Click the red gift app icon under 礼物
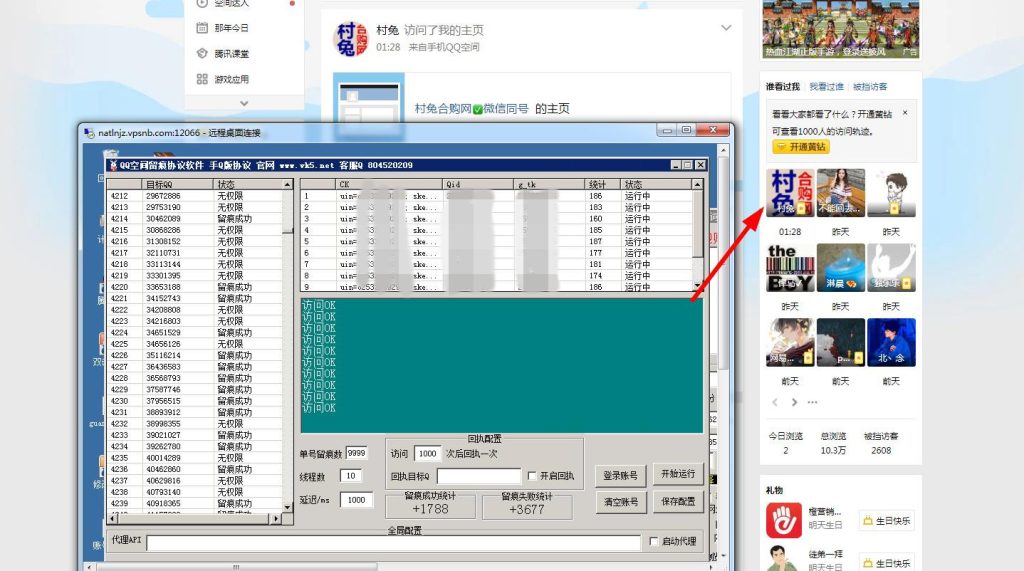Viewport: 1024px width, 571px height. click(784, 520)
